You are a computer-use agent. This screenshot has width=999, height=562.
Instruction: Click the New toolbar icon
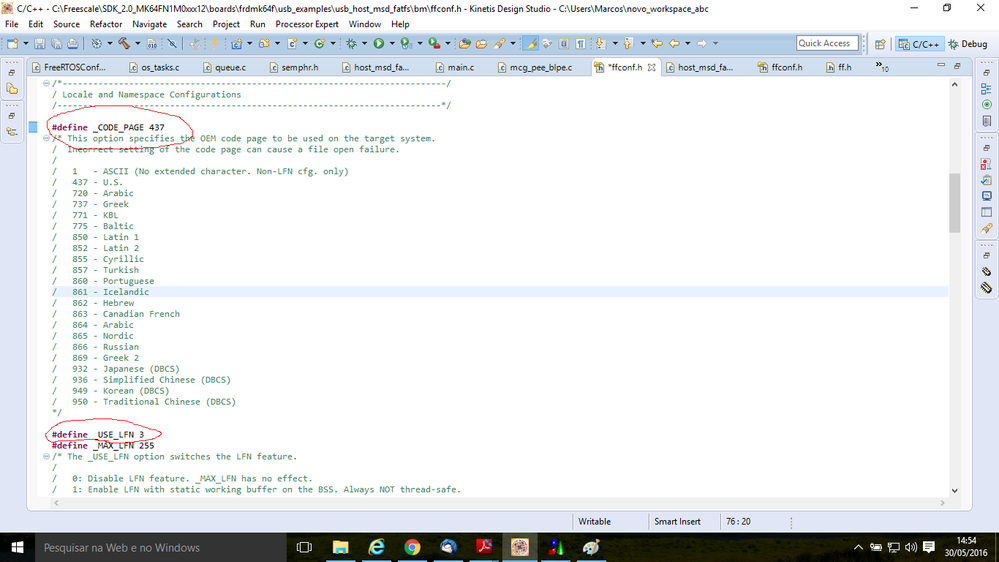(x=12, y=43)
